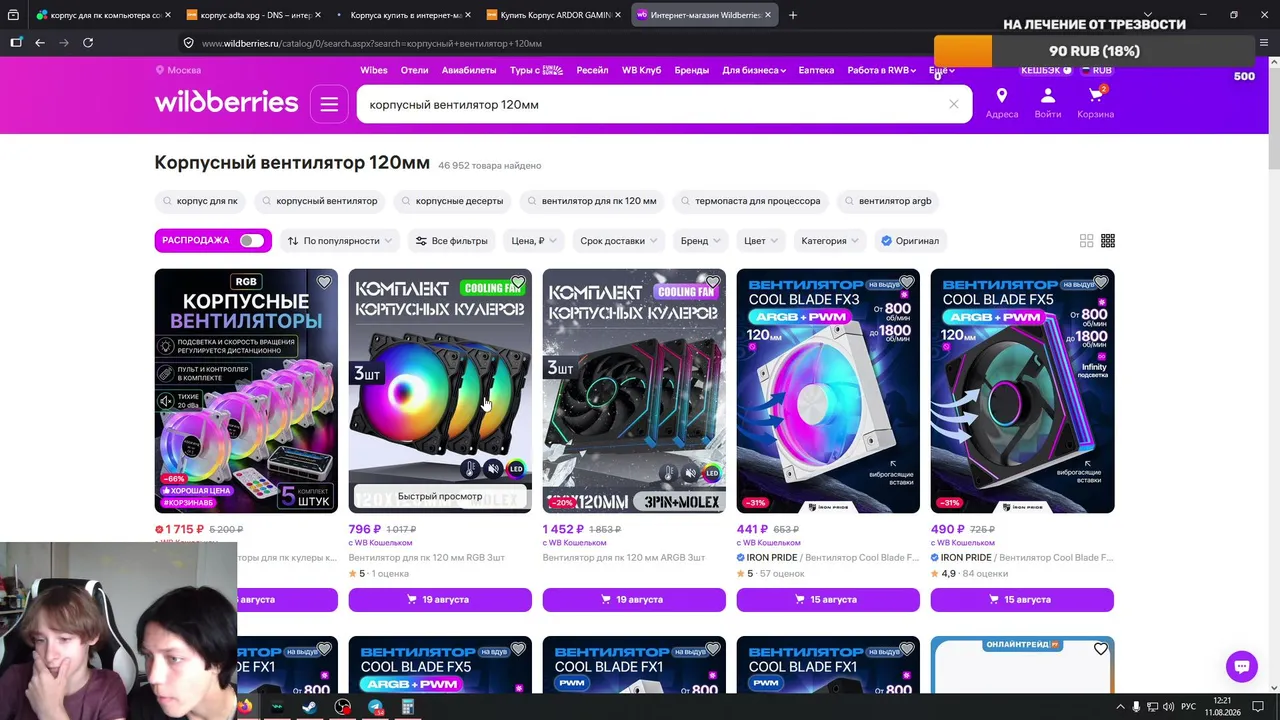This screenshot has width=1280, height=720.
Task: Expand the Категория filter dropdown
Action: [x=830, y=241]
